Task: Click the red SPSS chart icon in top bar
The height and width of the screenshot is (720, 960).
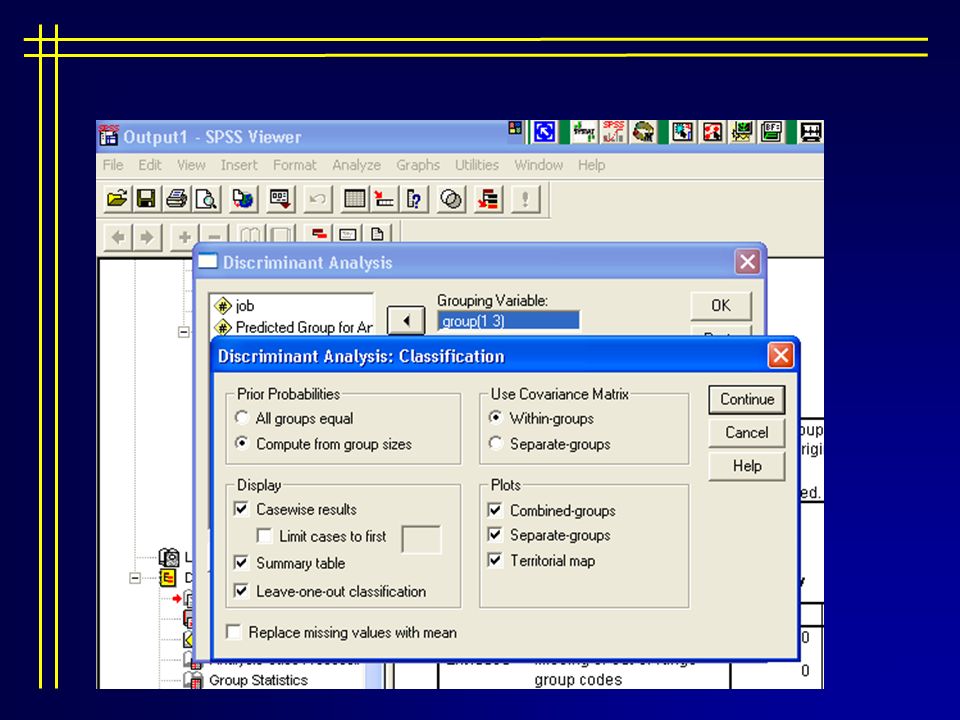Action: 613,132
